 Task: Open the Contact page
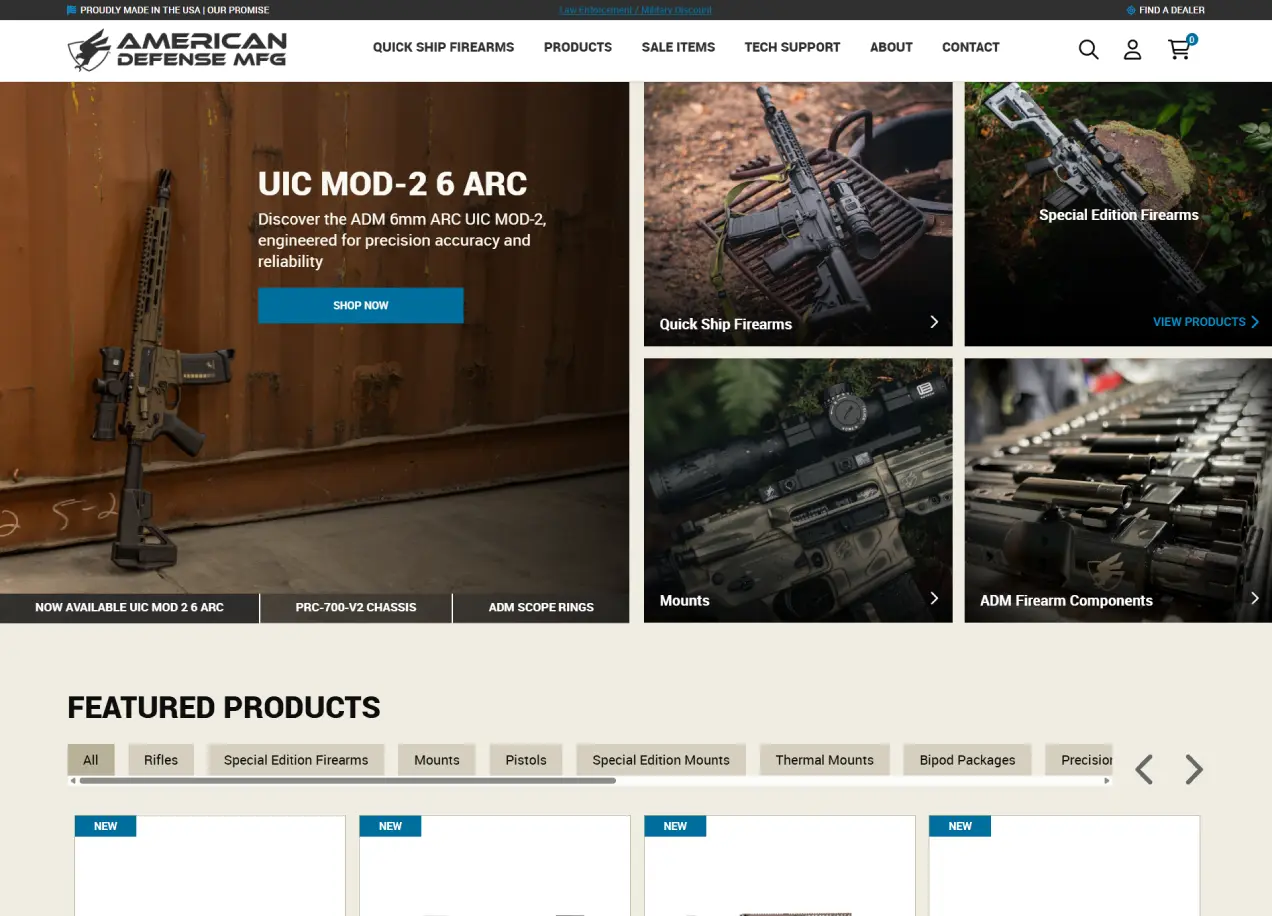[971, 47]
